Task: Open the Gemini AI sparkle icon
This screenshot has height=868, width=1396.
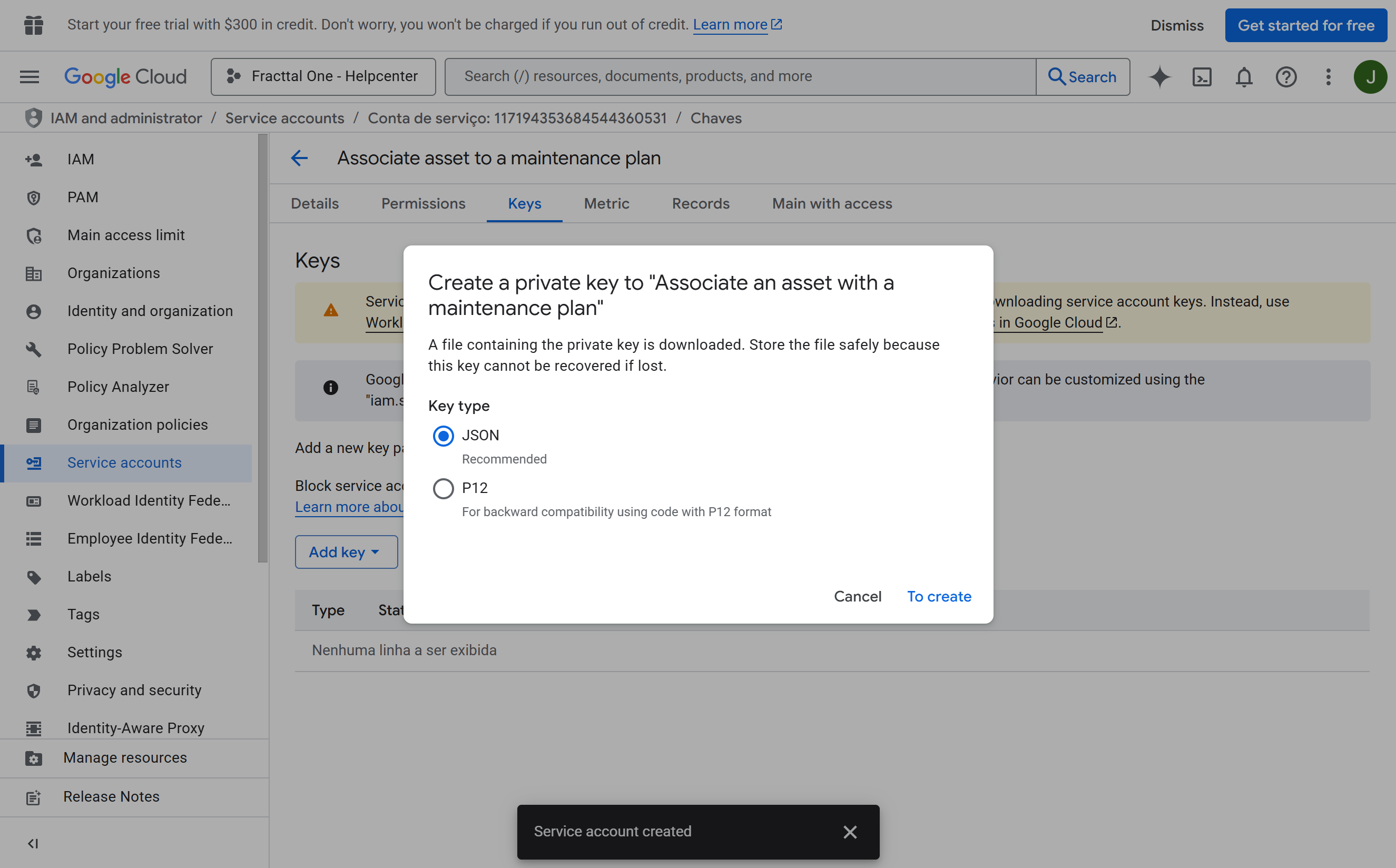Action: 1159,77
